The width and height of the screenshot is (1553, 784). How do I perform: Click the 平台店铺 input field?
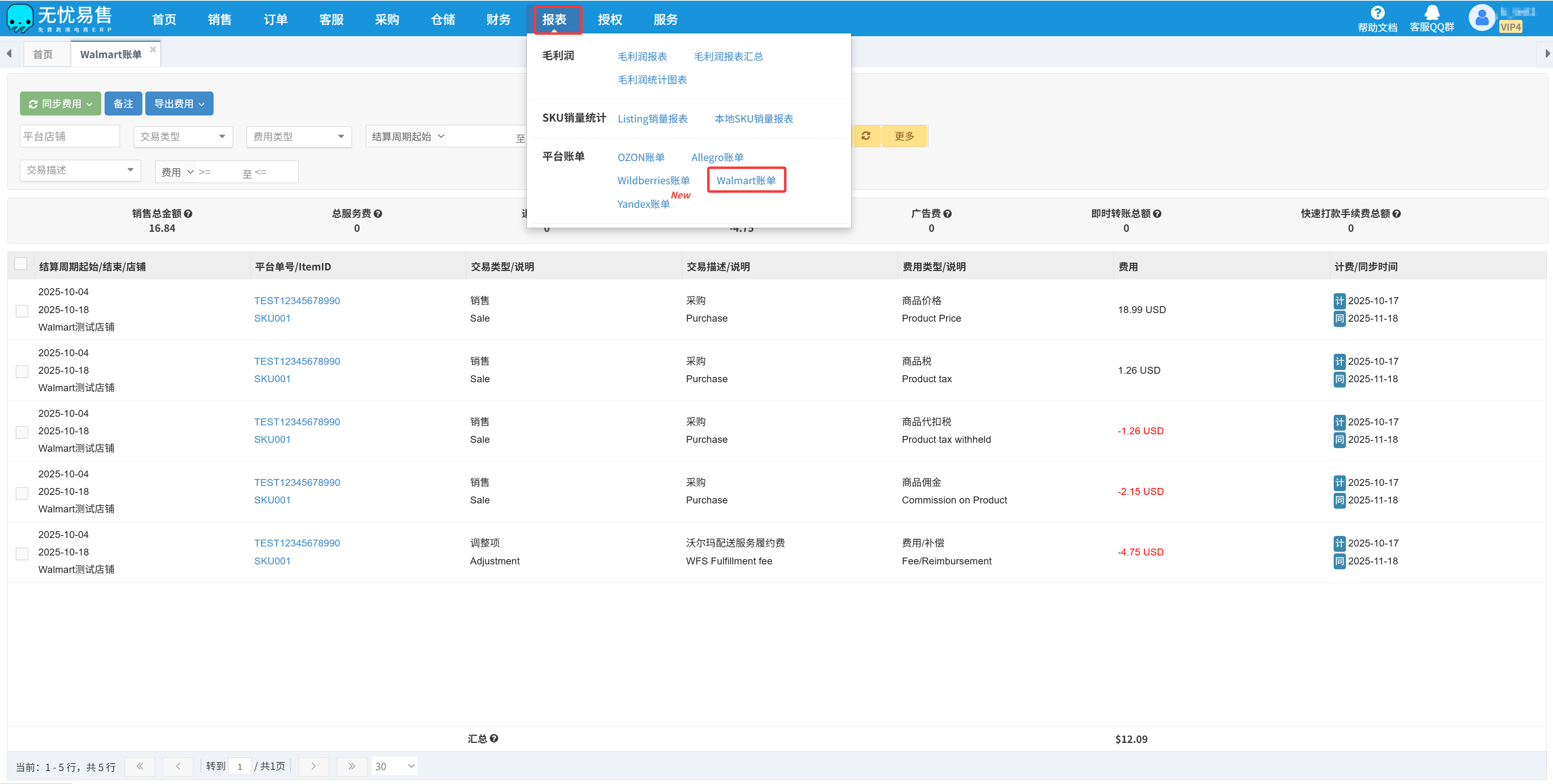(x=70, y=137)
